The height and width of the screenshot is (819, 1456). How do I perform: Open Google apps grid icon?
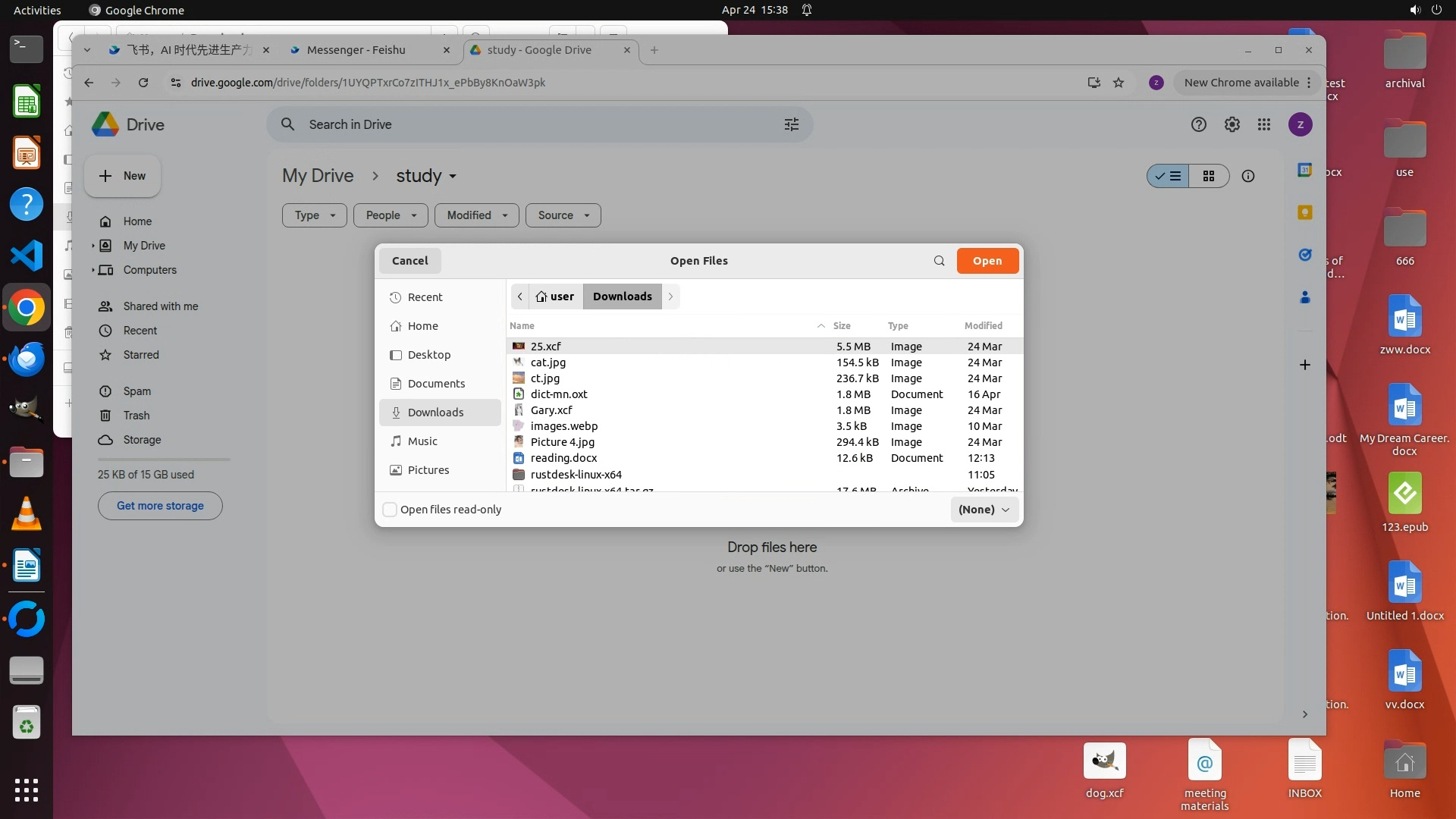(x=1263, y=124)
